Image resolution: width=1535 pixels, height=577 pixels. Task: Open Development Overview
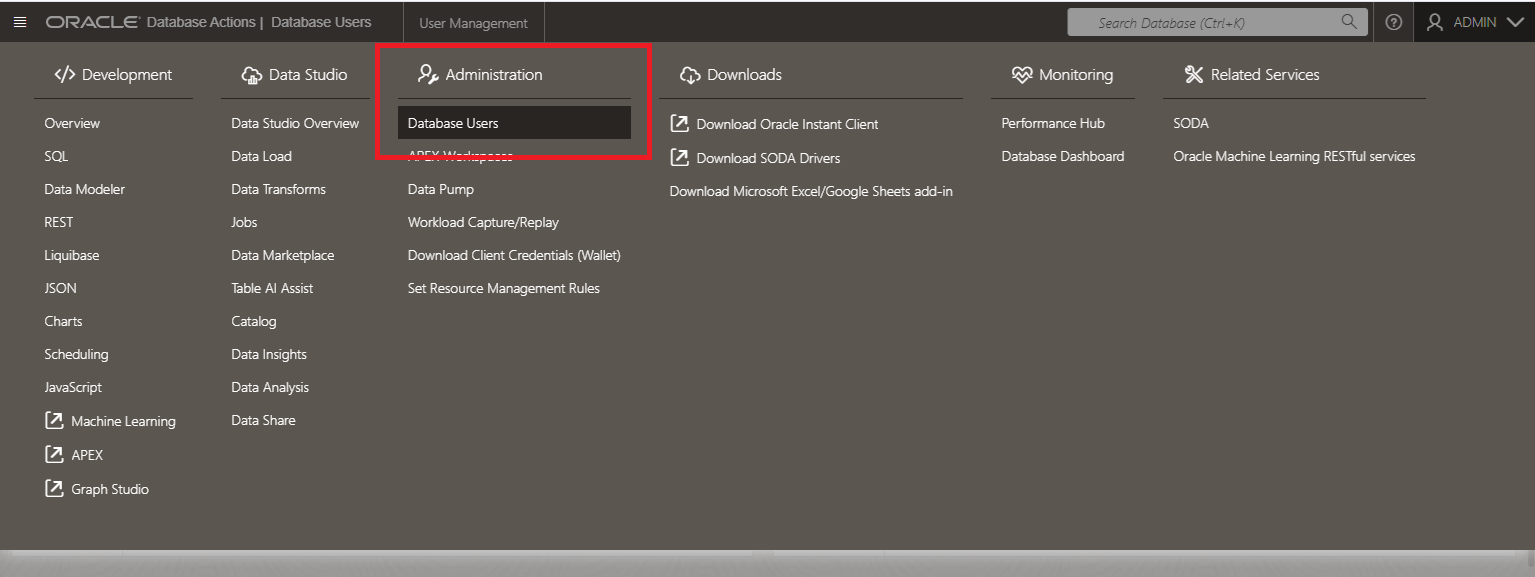coord(72,123)
